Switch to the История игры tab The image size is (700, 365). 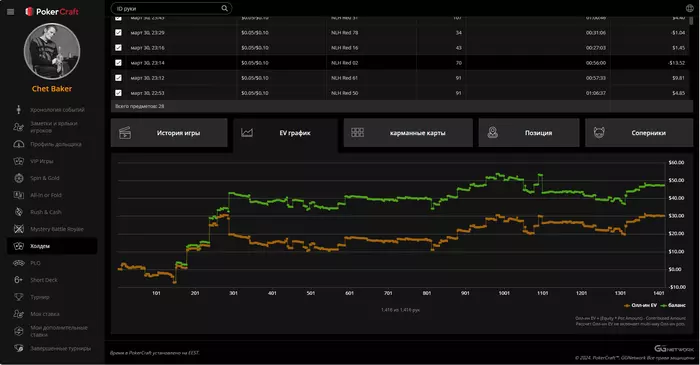169,133
